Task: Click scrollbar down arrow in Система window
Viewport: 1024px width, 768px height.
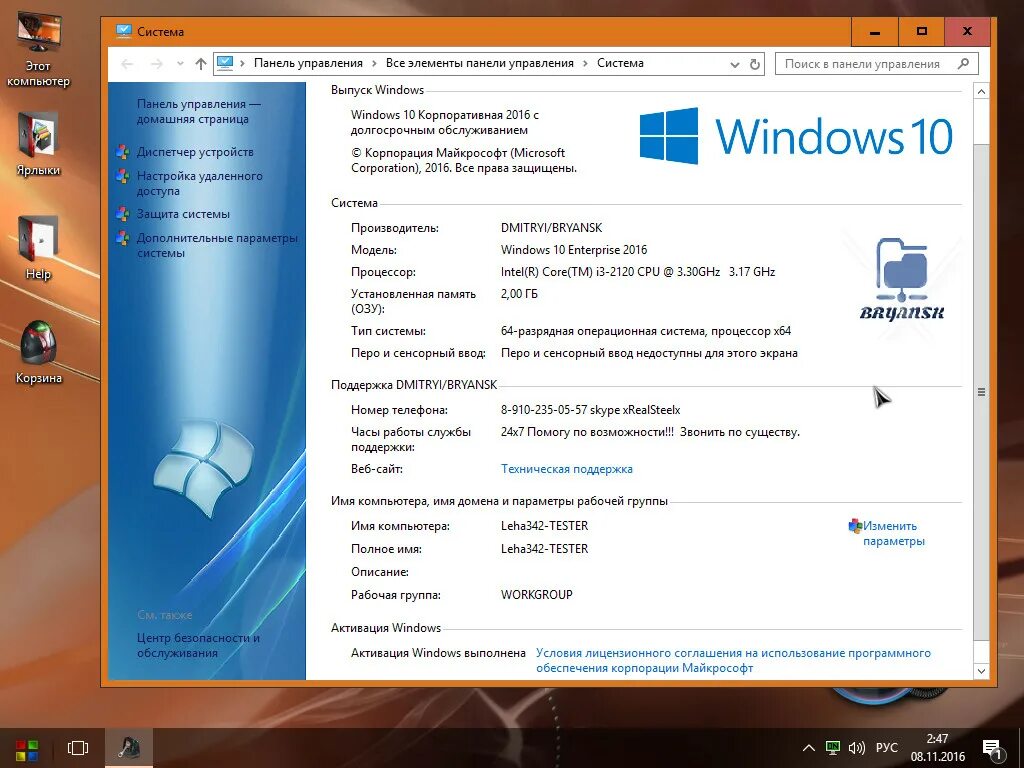Action: coord(981,671)
